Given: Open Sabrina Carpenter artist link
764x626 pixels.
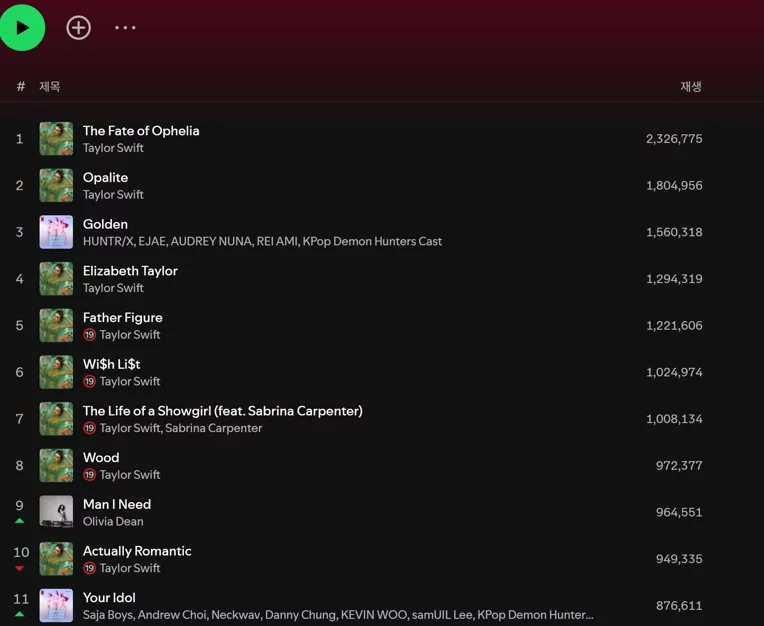Looking at the screenshot, I should [x=213, y=428].
